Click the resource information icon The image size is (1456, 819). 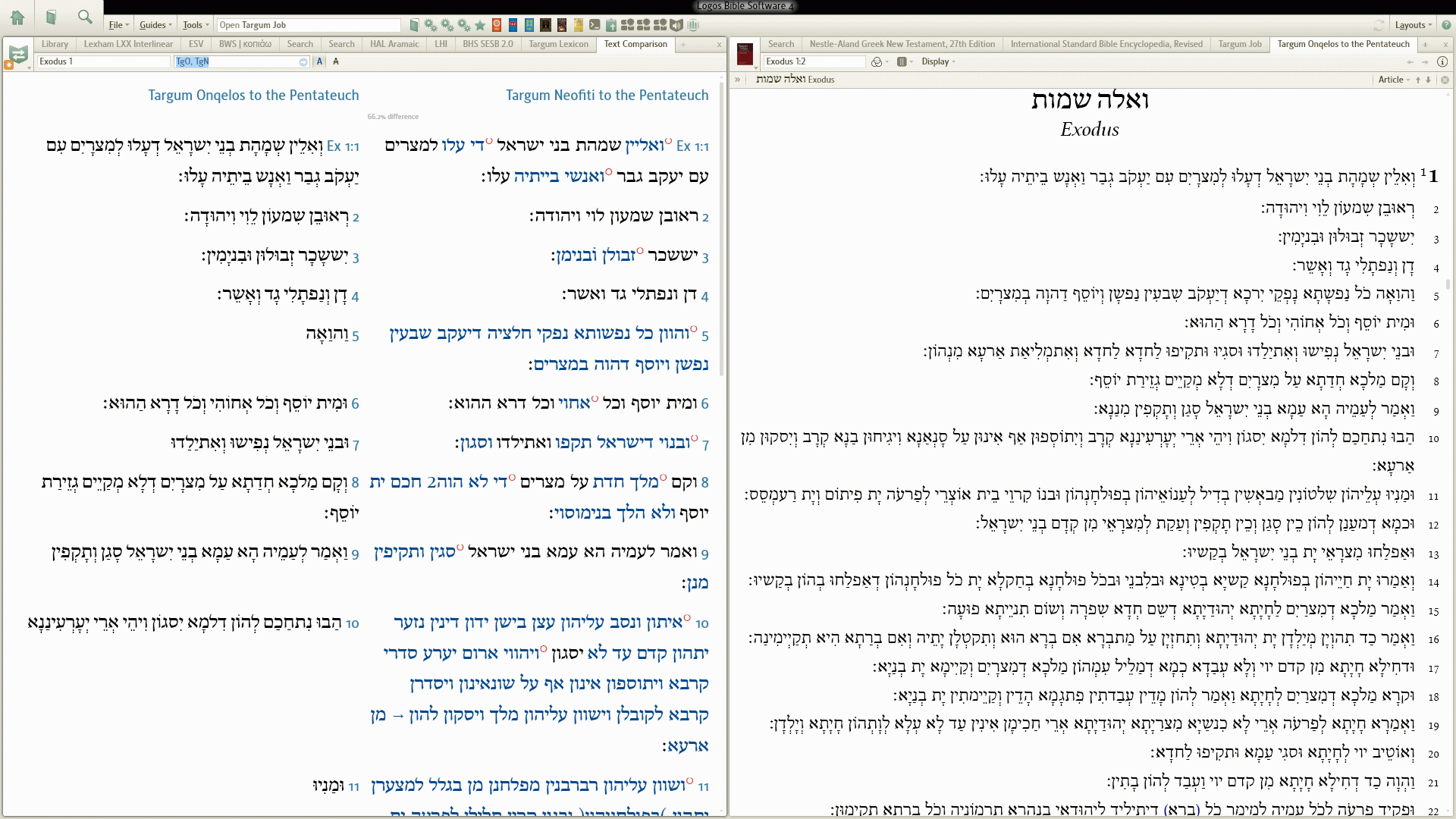click(1442, 61)
